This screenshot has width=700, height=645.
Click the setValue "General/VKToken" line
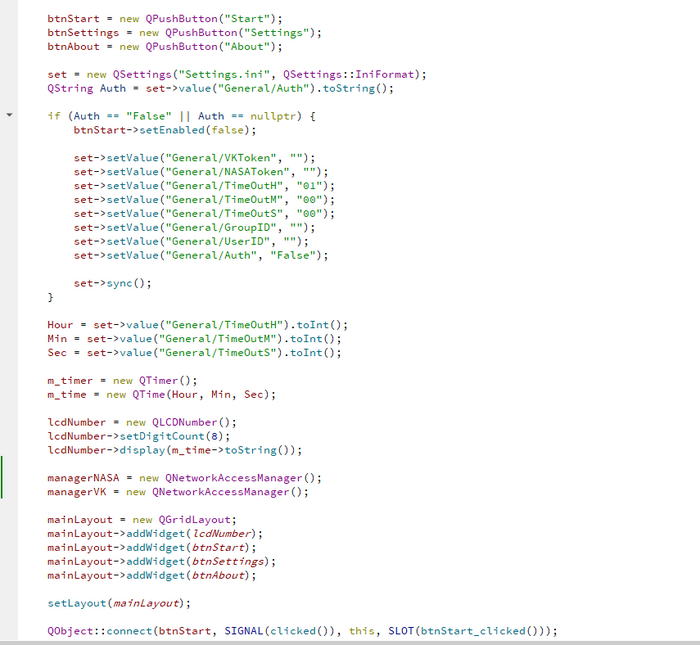click(x=194, y=158)
